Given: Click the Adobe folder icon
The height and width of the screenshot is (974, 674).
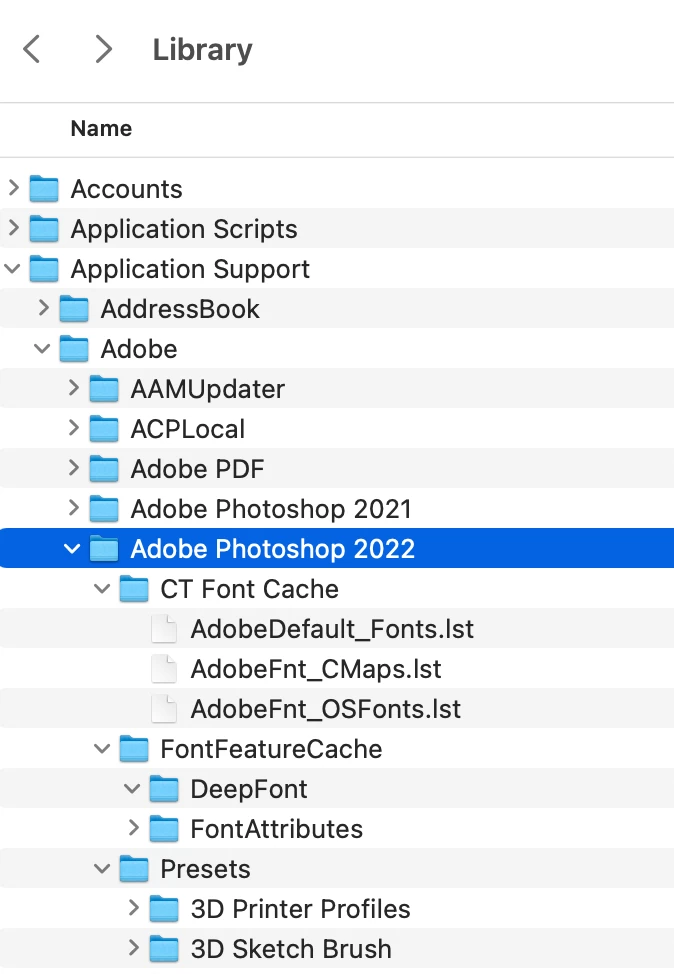Looking at the screenshot, I should click(74, 349).
